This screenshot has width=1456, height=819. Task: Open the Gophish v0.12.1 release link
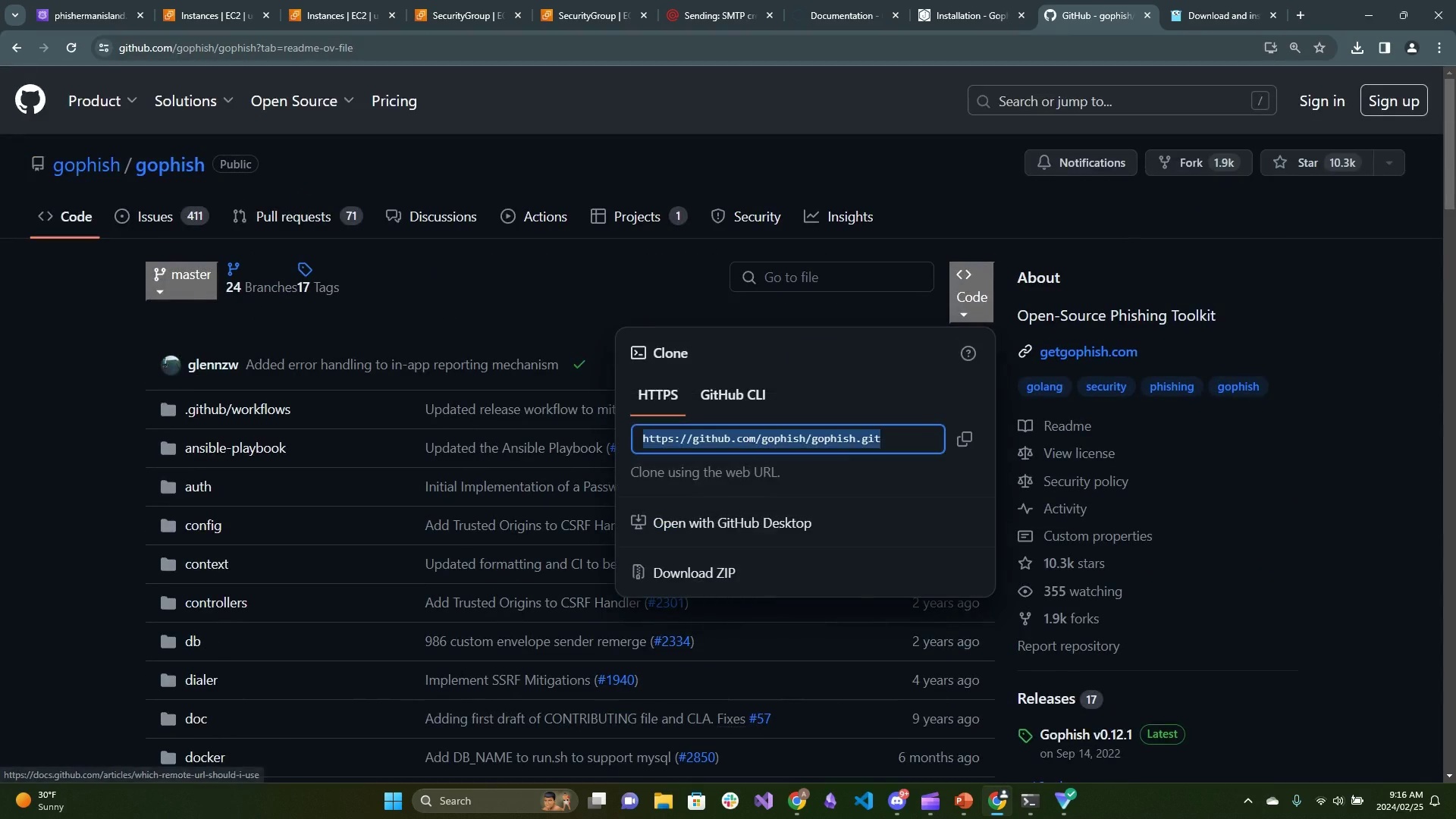pos(1085,735)
